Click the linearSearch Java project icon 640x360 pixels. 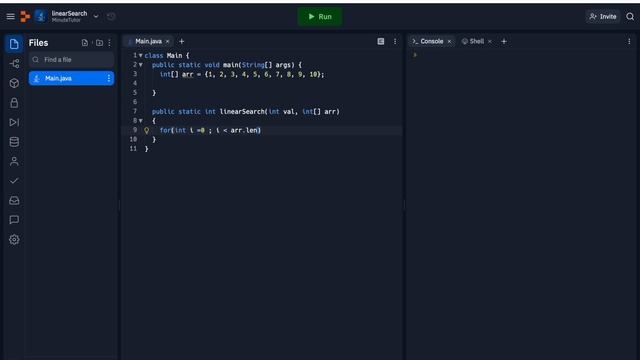(40, 16)
